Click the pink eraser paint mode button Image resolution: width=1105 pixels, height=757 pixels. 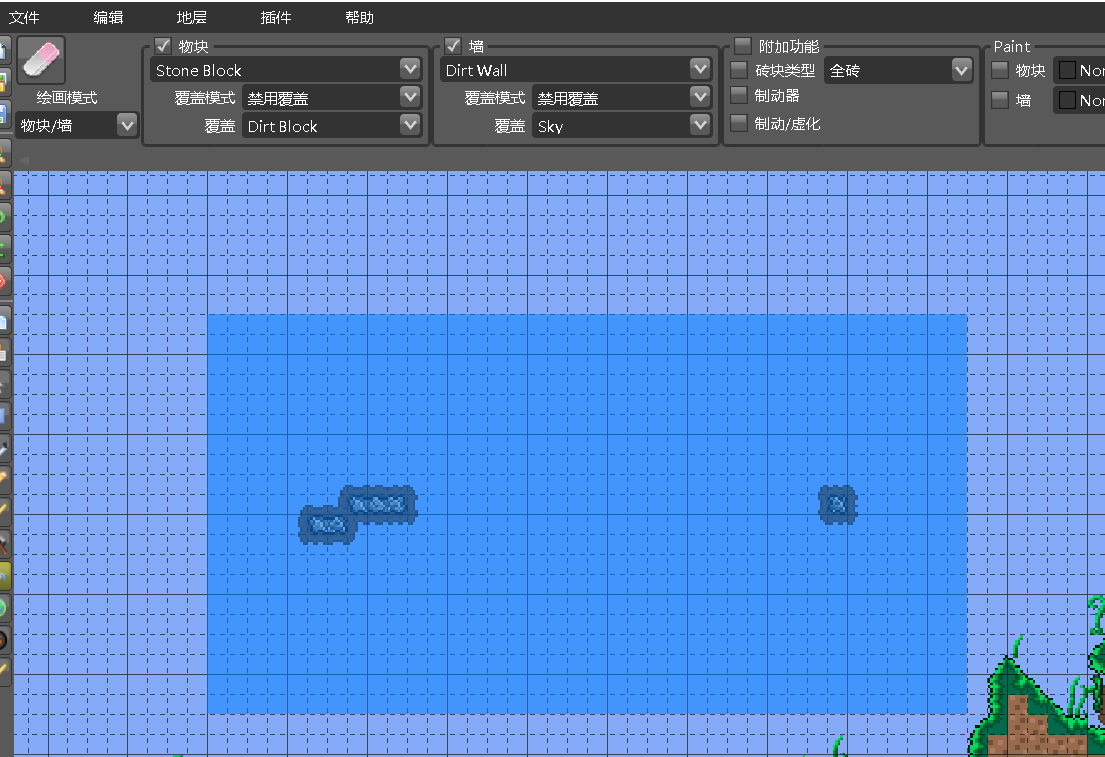[x=41, y=61]
